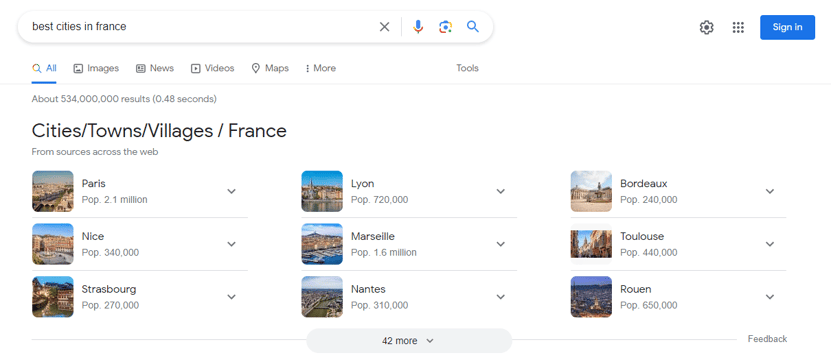This screenshot has width=831, height=364.
Task: Open the Nice thumbnail image
Action: [x=52, y=244]
